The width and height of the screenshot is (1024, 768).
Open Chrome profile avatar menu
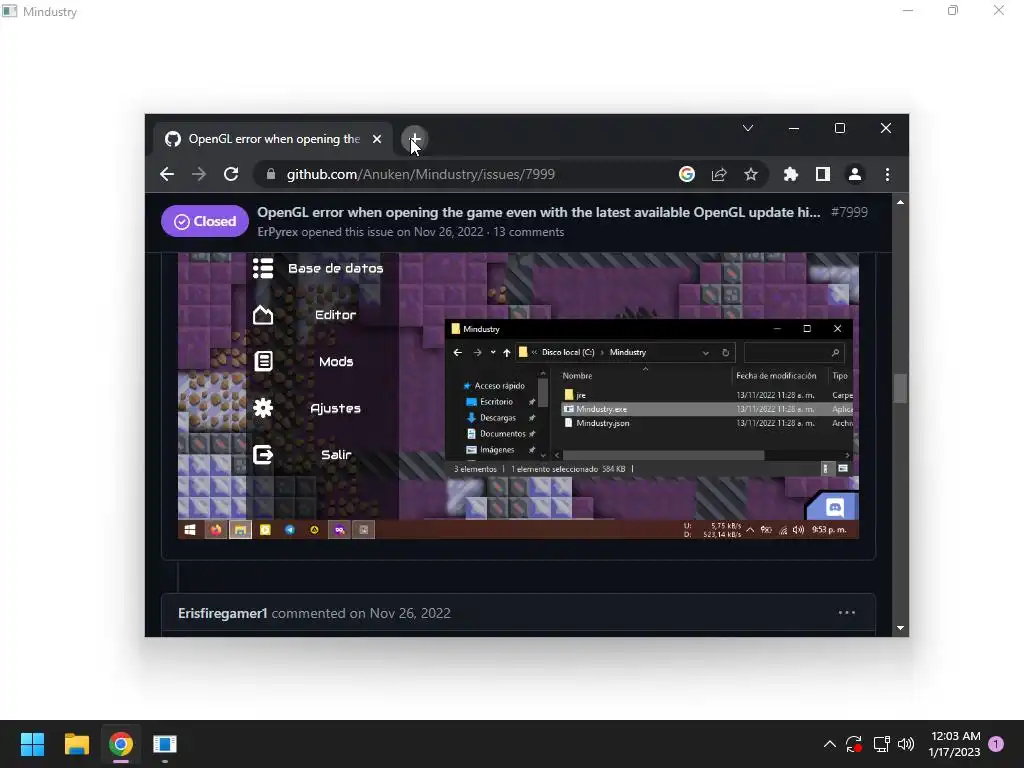point(855,174)
